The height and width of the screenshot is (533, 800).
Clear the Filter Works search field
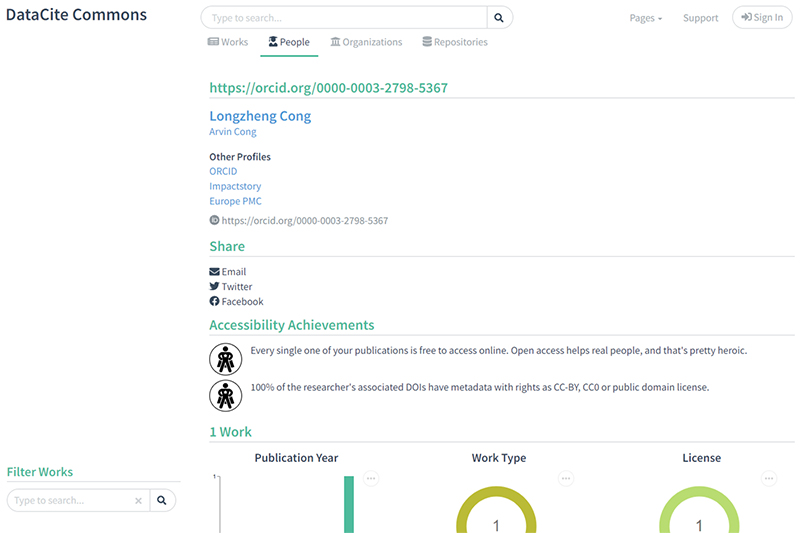[x=138, y=500]
